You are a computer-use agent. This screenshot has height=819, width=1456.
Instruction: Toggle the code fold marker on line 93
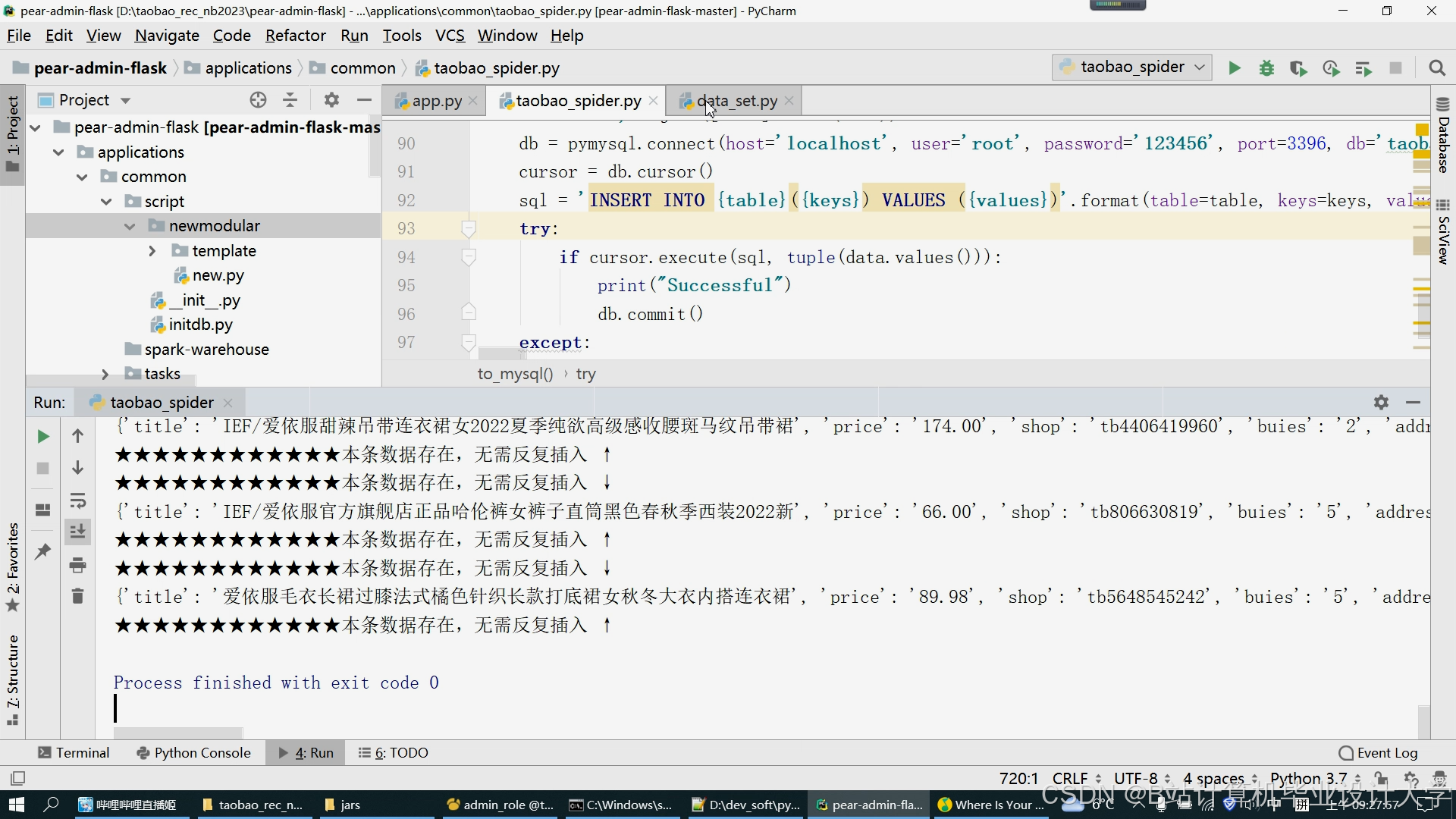[x=469, y=228]
